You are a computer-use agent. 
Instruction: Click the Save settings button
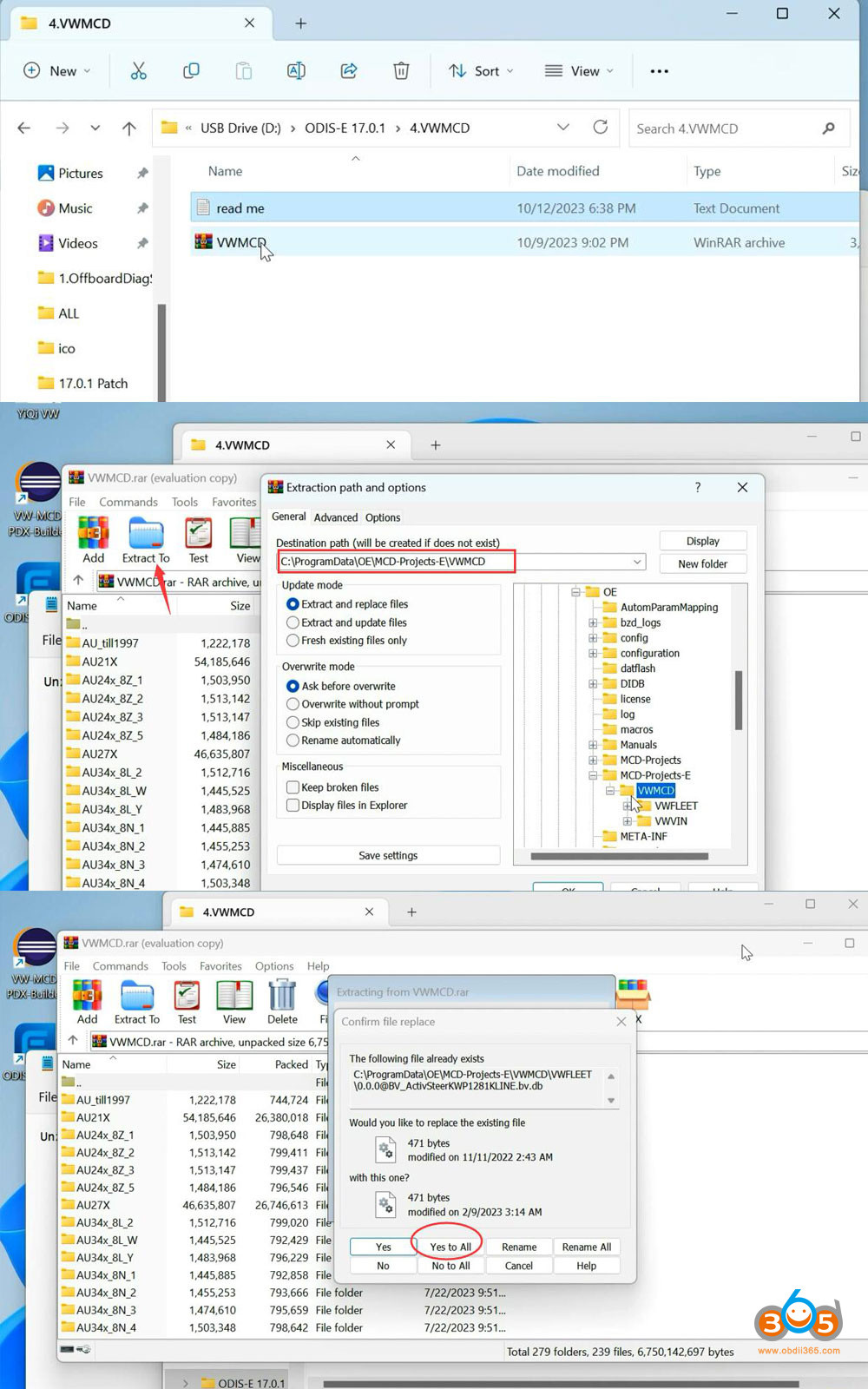point(388,855)
